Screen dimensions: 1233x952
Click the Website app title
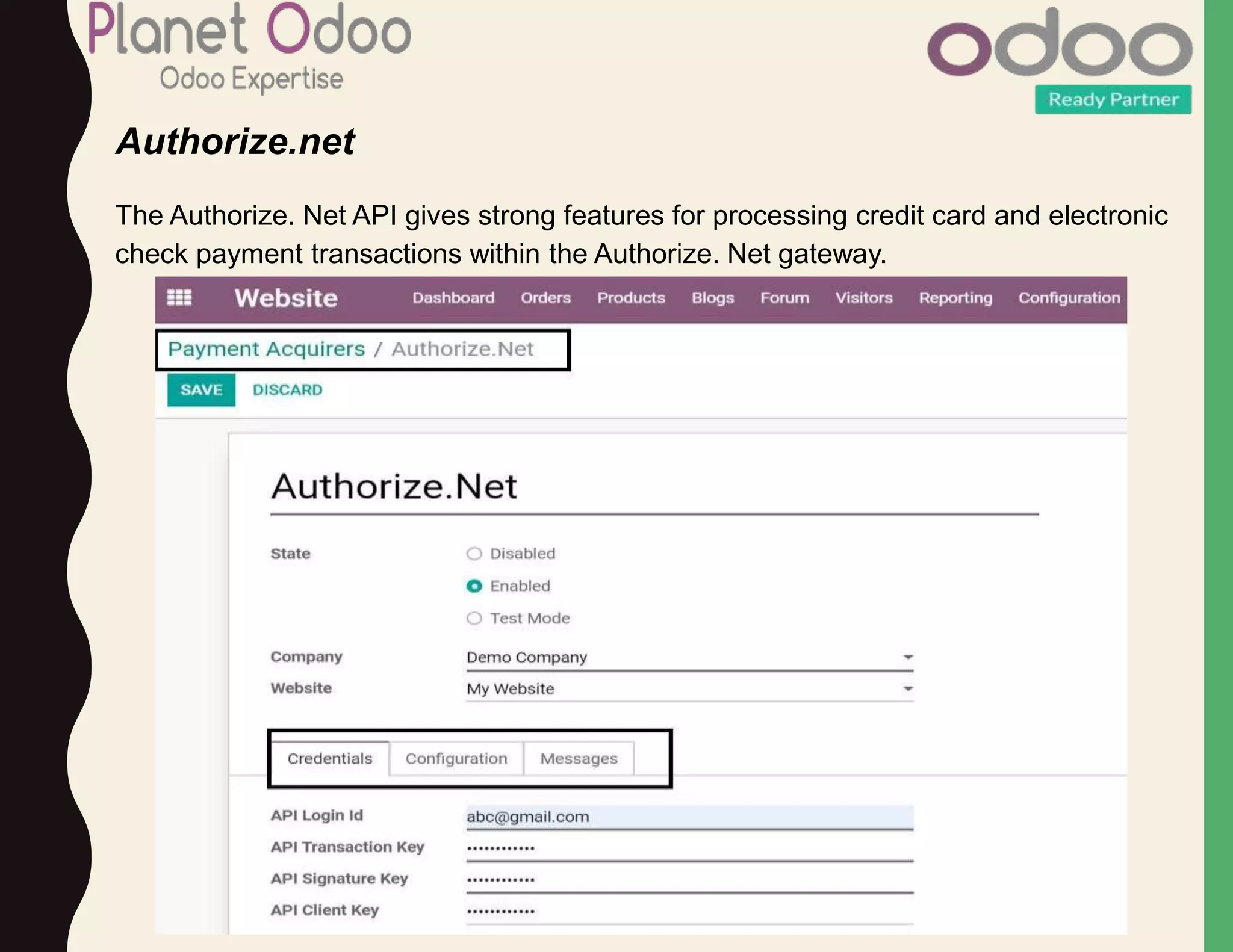pyautogui.click(x=286, y=298)
